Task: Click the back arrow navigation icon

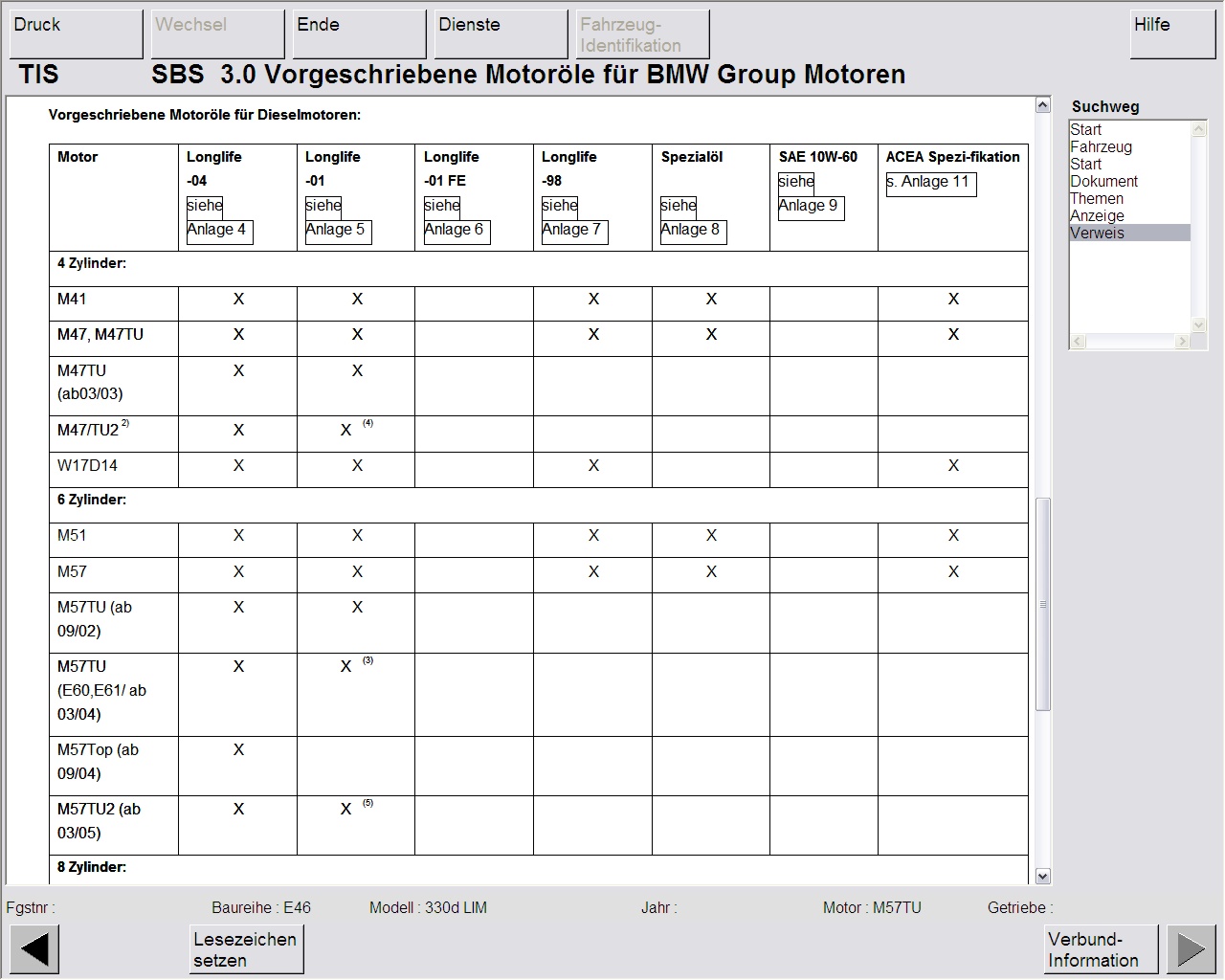Action: click(x=34, y=949)
